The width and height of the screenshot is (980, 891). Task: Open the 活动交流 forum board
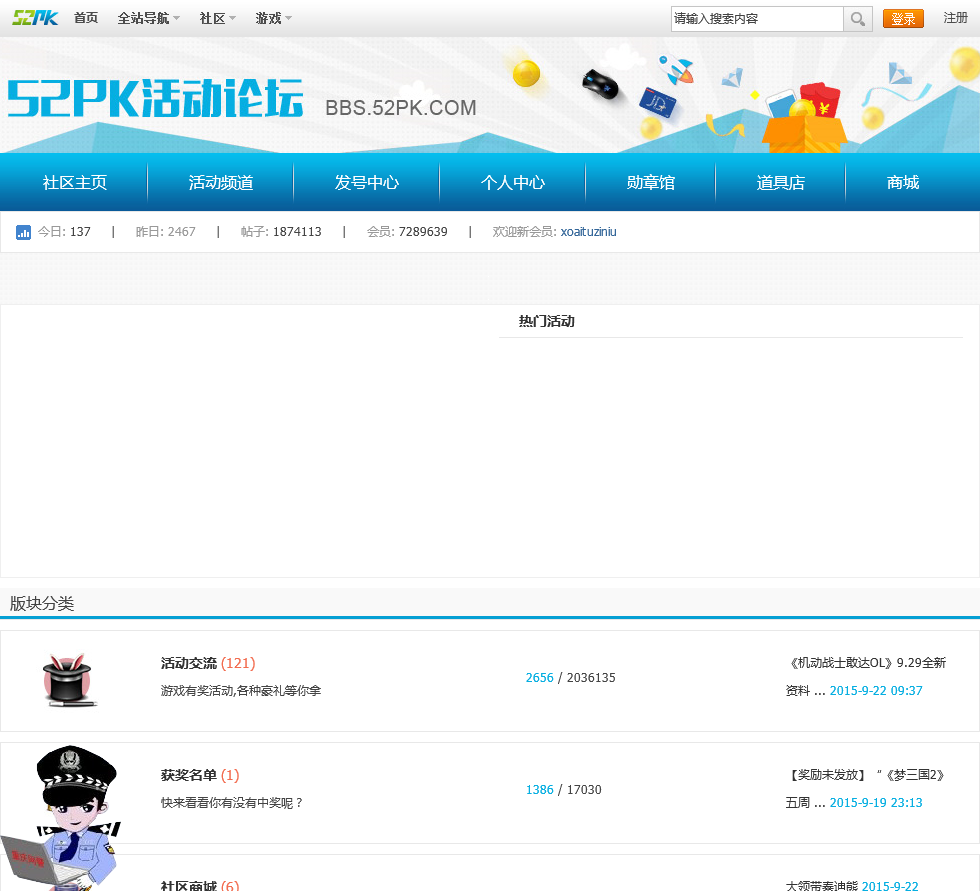(x=189, y=663)
